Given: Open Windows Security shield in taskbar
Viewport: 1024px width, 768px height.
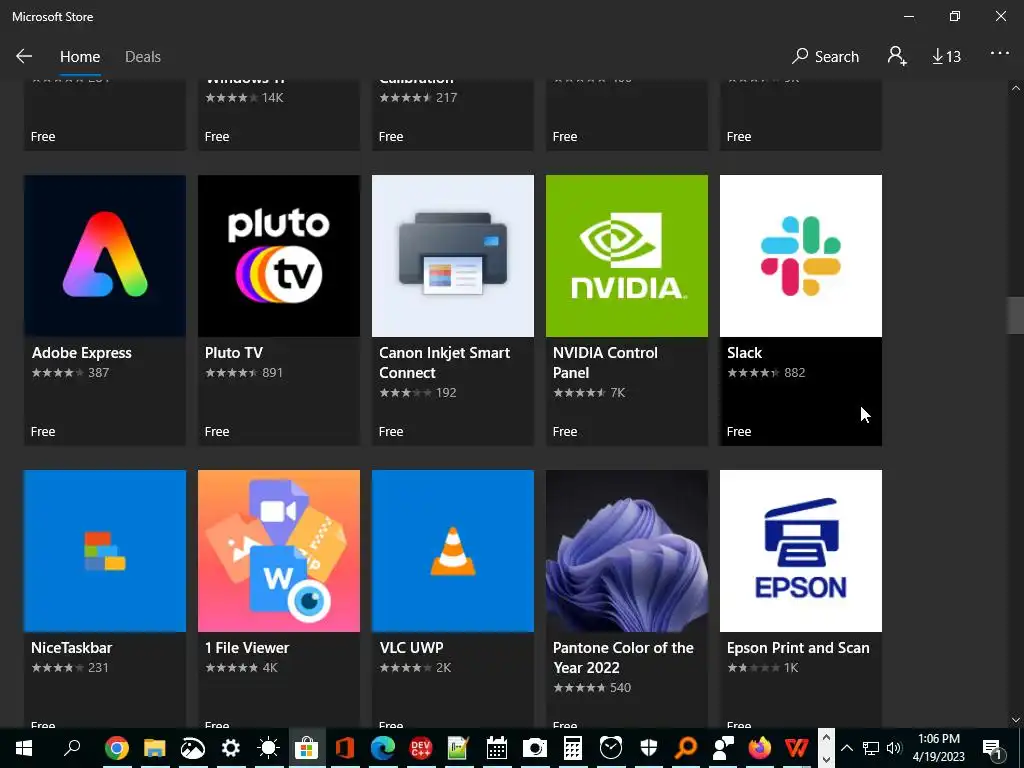Looking at the screenshot, I should coord(648,748).
